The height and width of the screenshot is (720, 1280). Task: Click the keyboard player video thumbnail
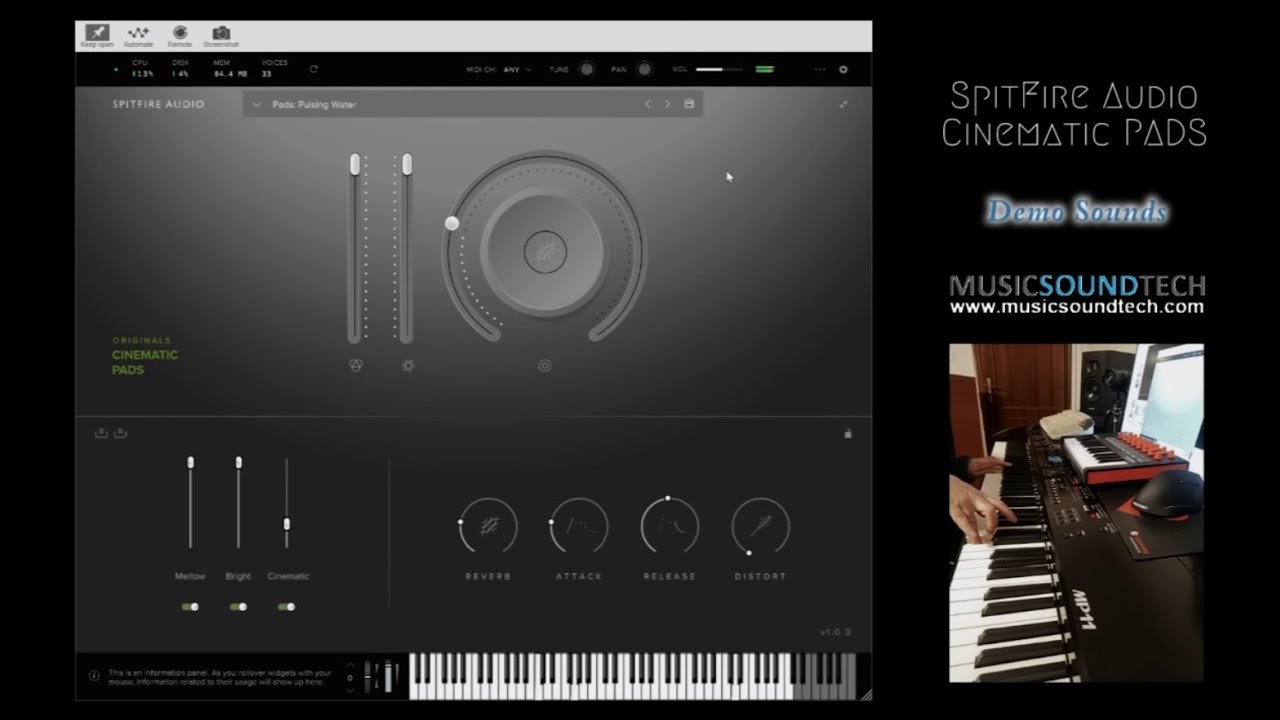click(x=1076, y=513)
